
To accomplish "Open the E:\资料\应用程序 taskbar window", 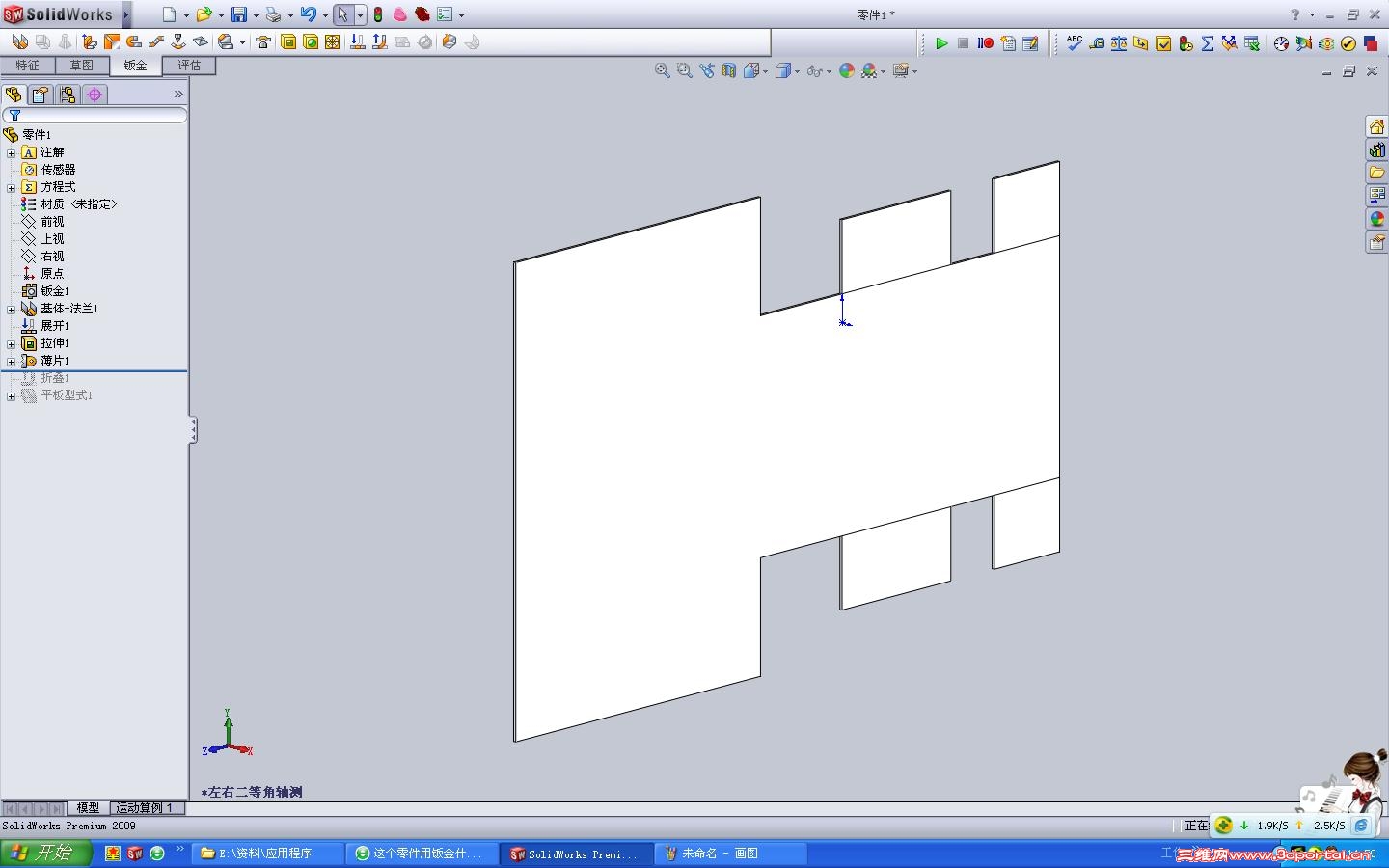I will click(x=268, y=854).
